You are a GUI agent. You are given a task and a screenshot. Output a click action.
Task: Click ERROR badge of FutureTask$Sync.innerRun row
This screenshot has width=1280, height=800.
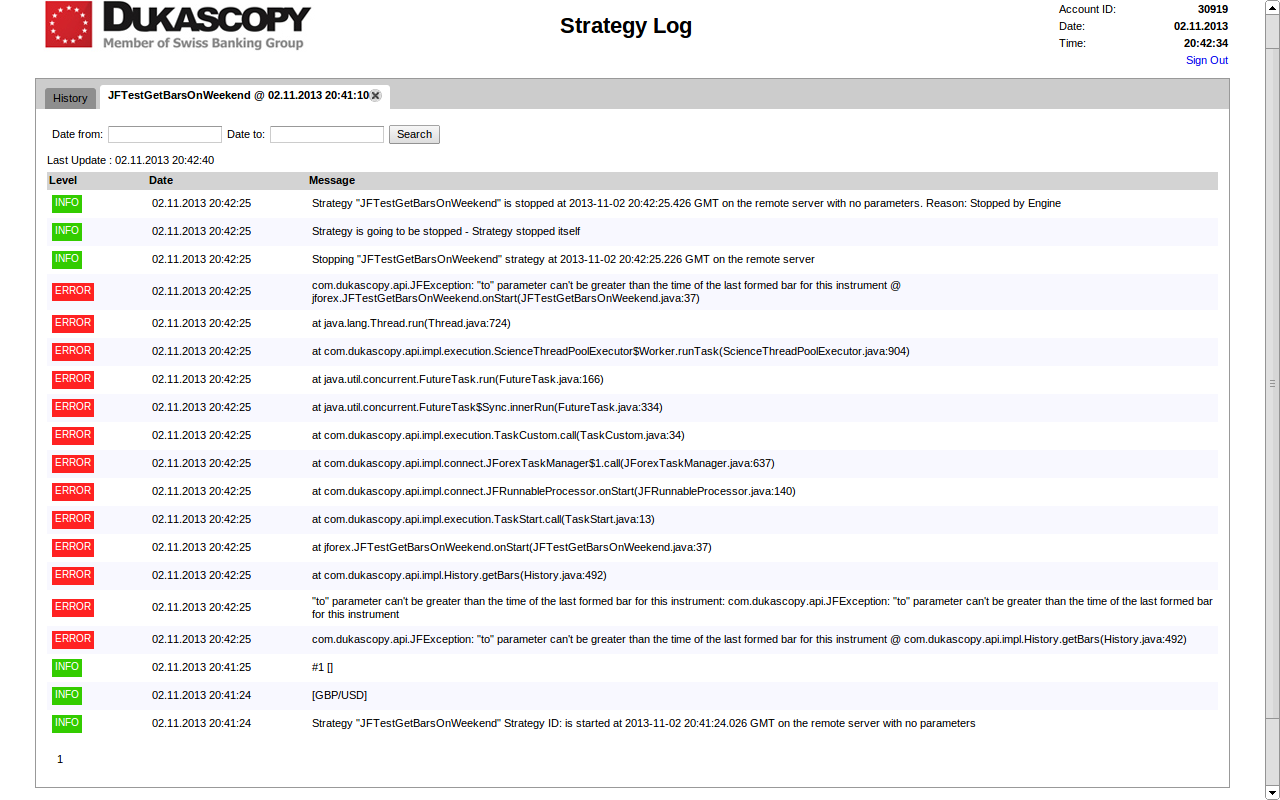click(x=73, y=407)
